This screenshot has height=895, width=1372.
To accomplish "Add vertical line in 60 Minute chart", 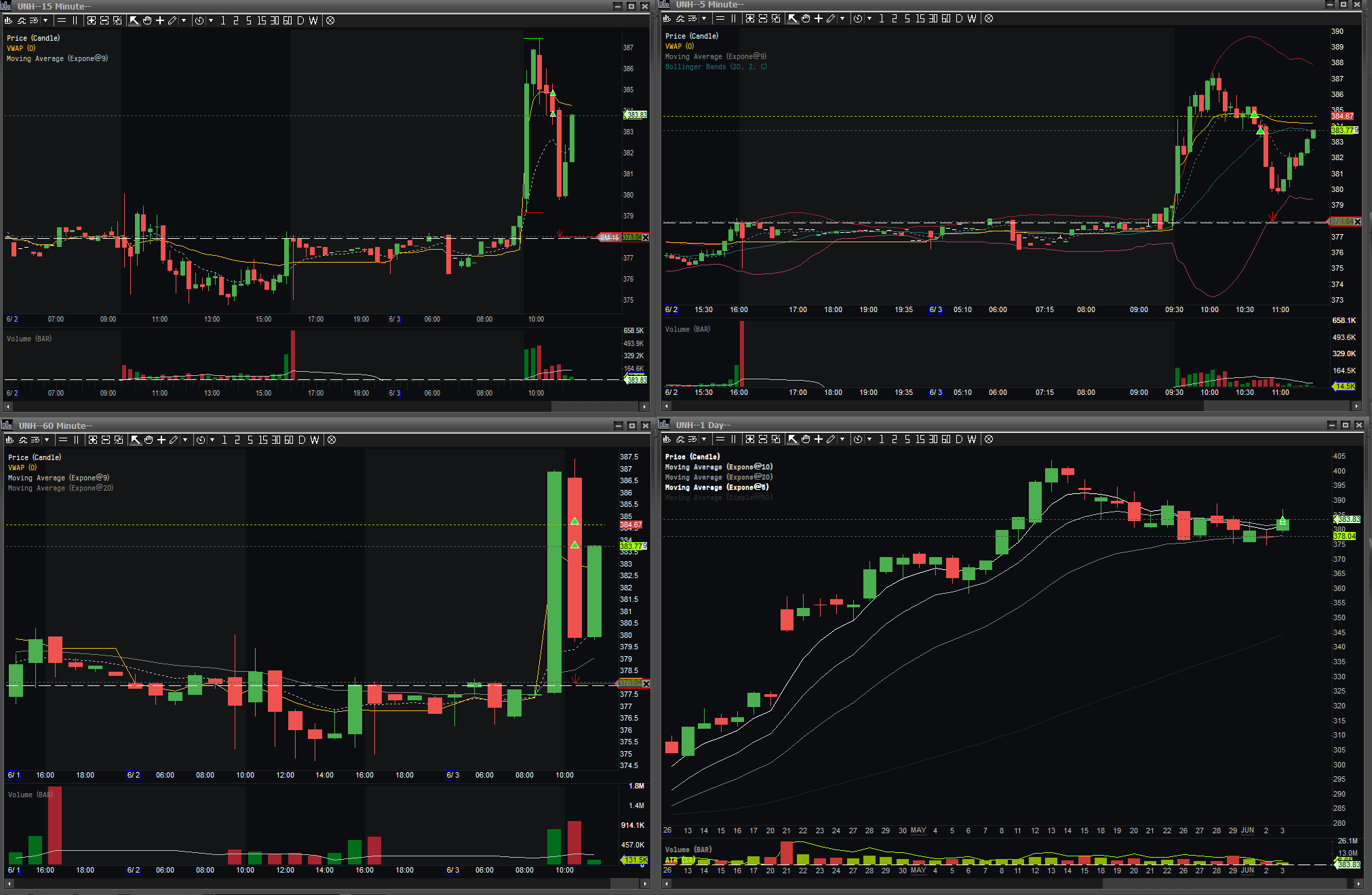I will (x=77, y=440).
